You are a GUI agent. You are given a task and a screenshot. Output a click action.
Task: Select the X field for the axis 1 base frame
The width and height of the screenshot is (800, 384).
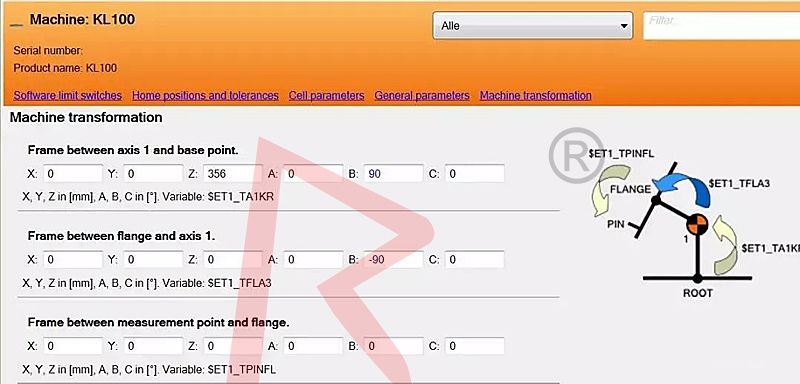coord(72,173)
